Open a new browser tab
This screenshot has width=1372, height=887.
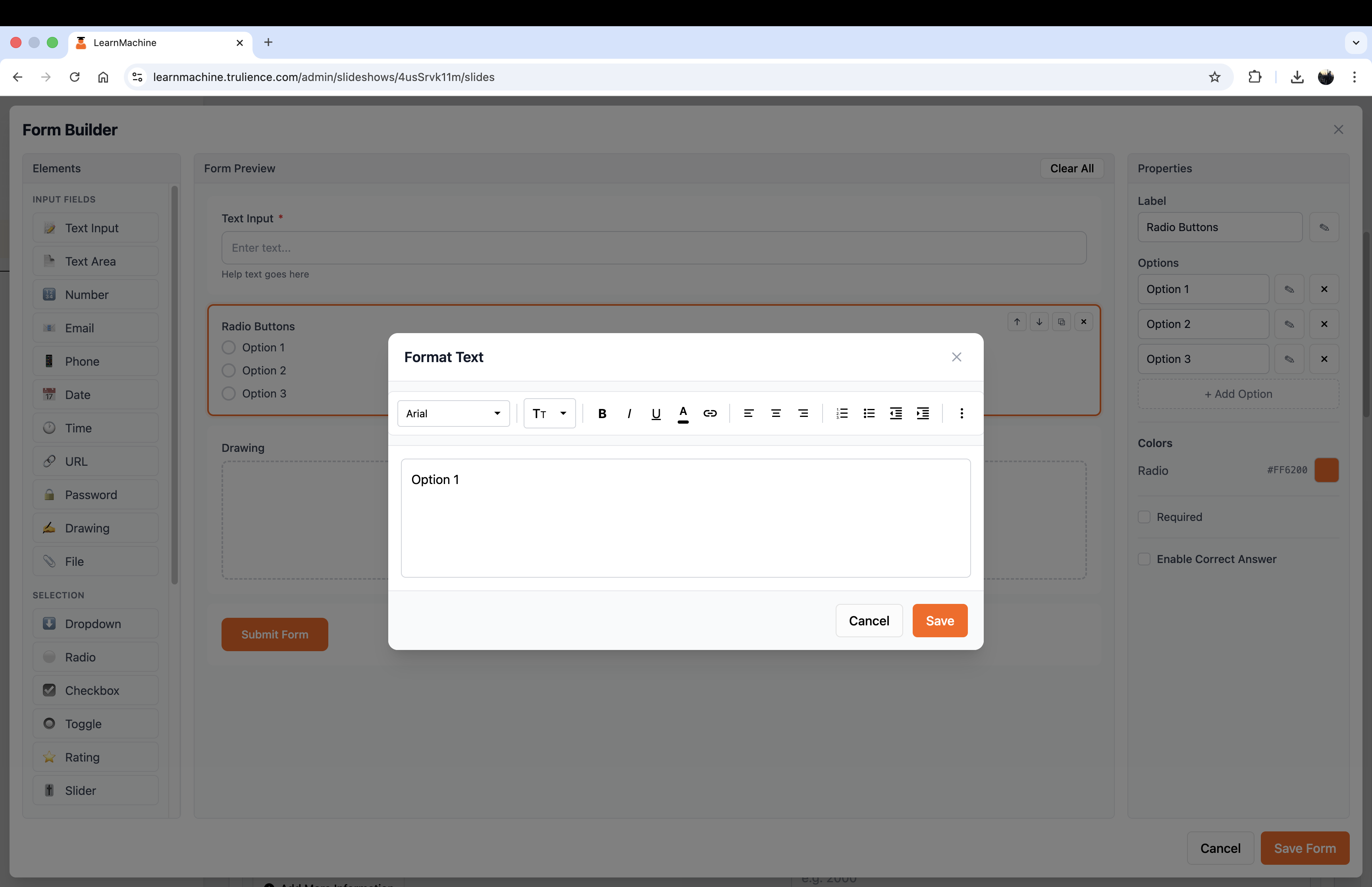coord(268,42)
